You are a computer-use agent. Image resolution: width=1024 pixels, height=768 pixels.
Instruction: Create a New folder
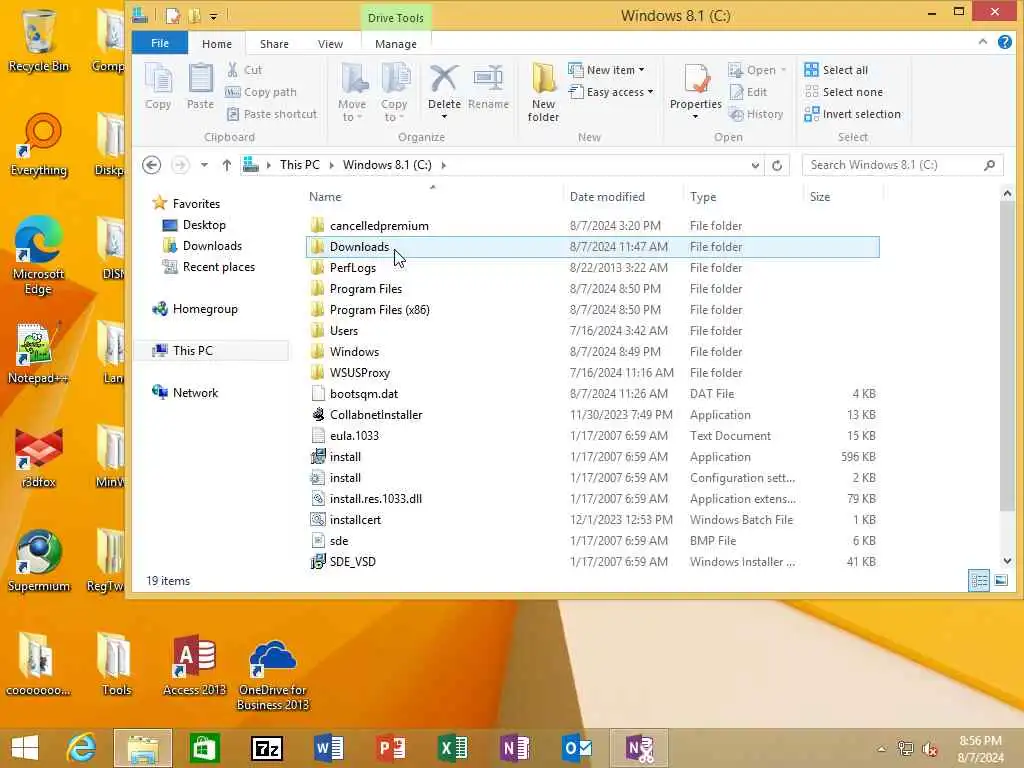point(543,92)
